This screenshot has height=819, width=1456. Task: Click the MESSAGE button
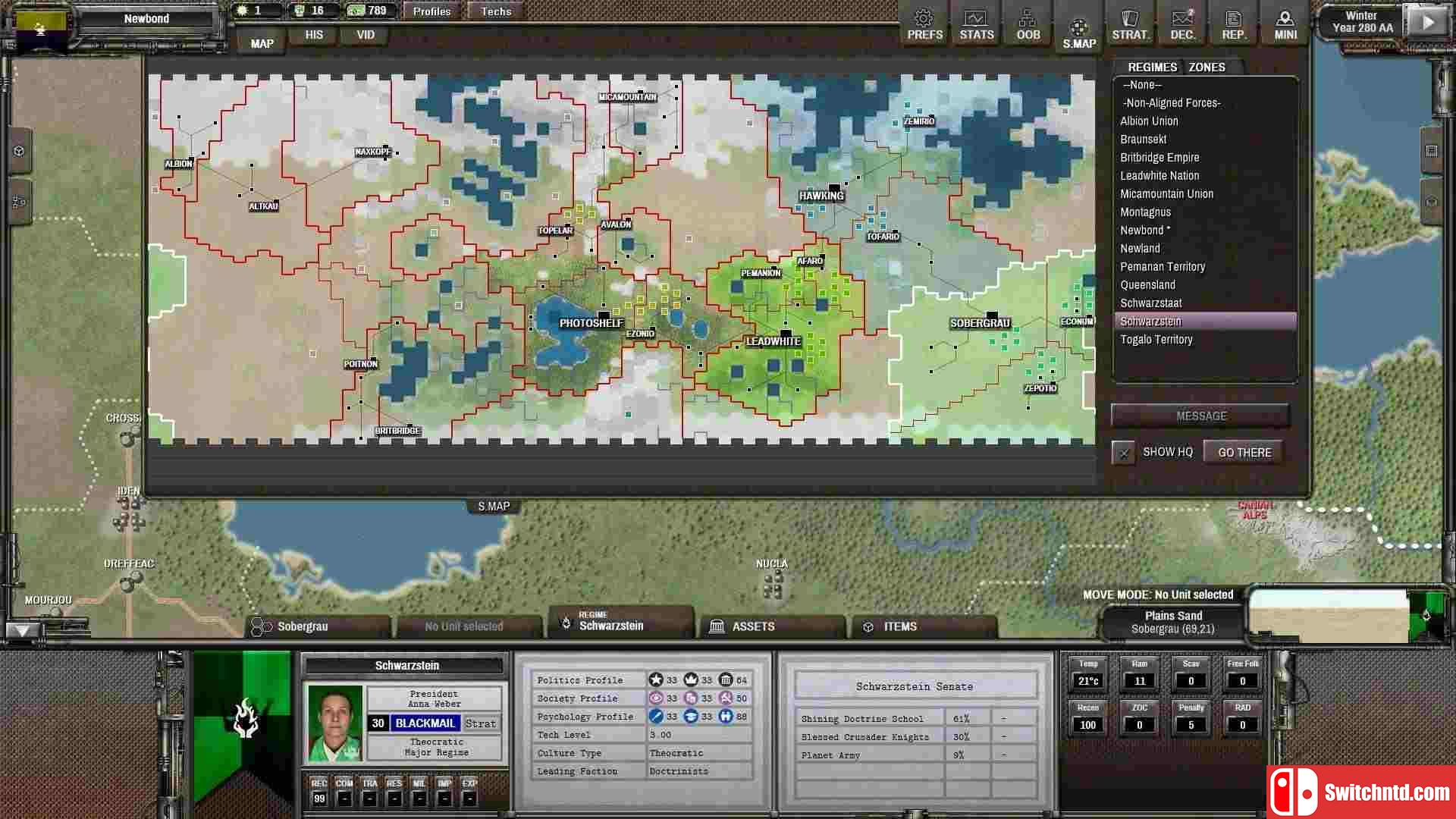[1200, 416]
